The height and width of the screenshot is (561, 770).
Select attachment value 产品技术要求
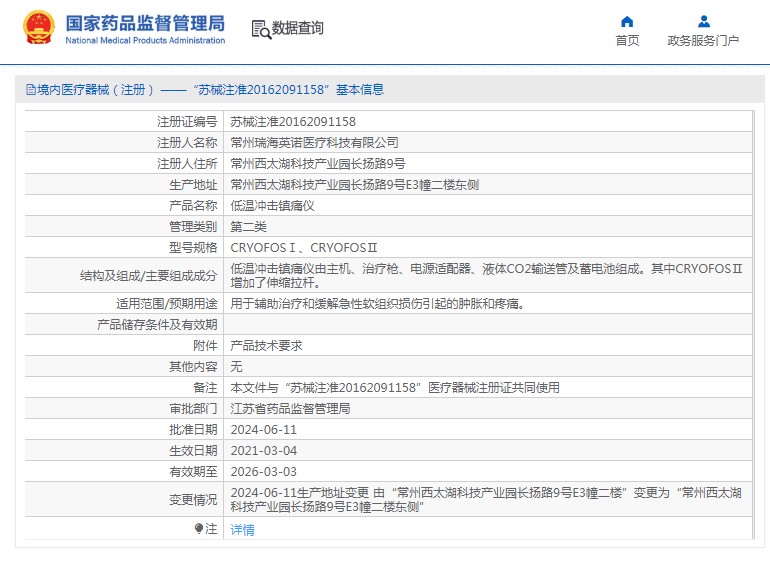267,346
